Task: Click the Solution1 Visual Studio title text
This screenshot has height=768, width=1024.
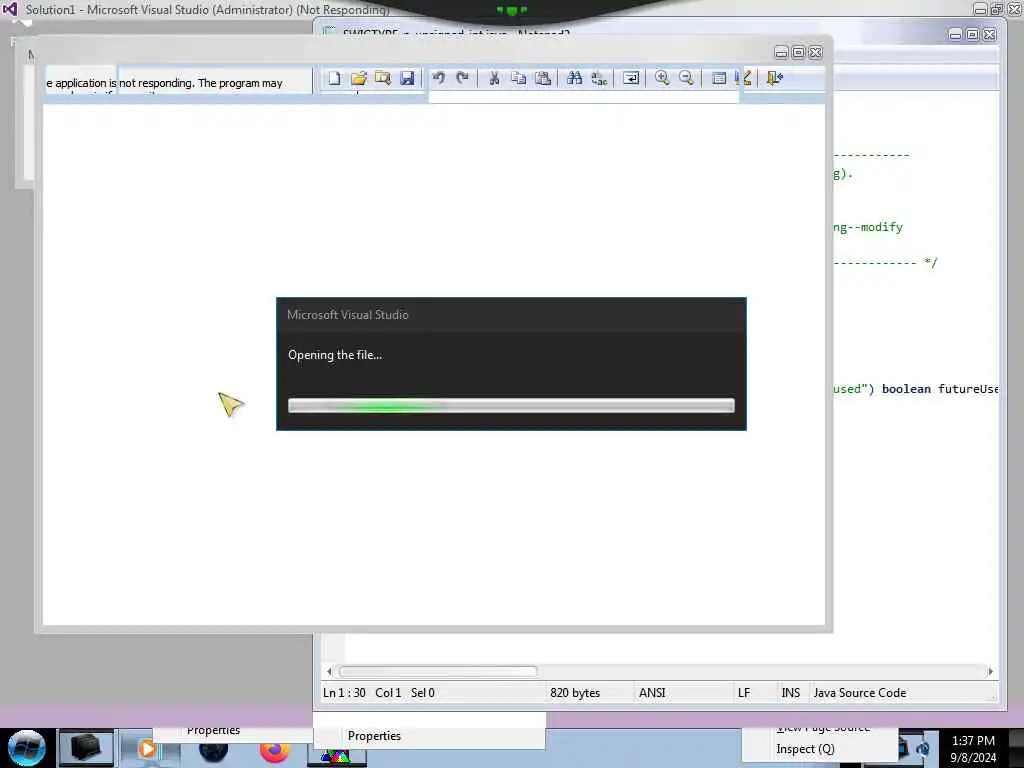Action: (x=208, y=10)
